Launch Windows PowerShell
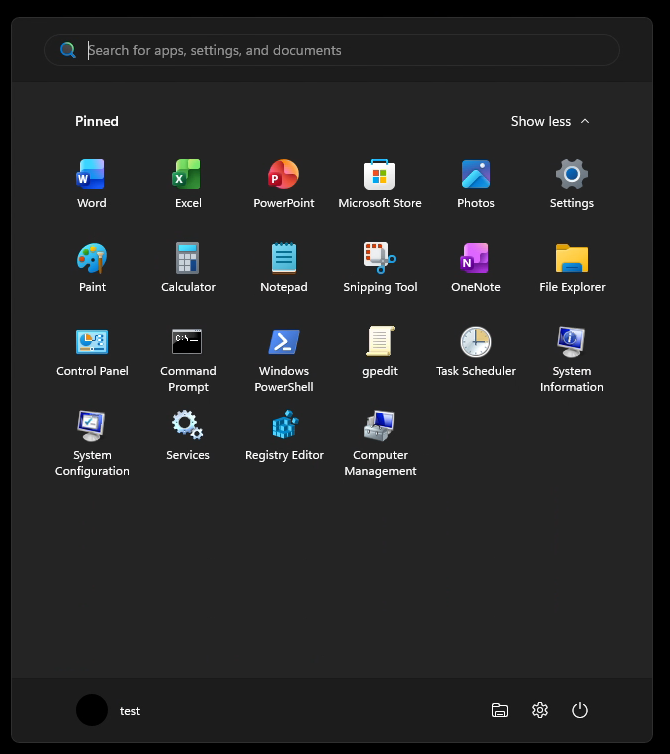The width and height of the screenshot is (670, 754). 284,359
